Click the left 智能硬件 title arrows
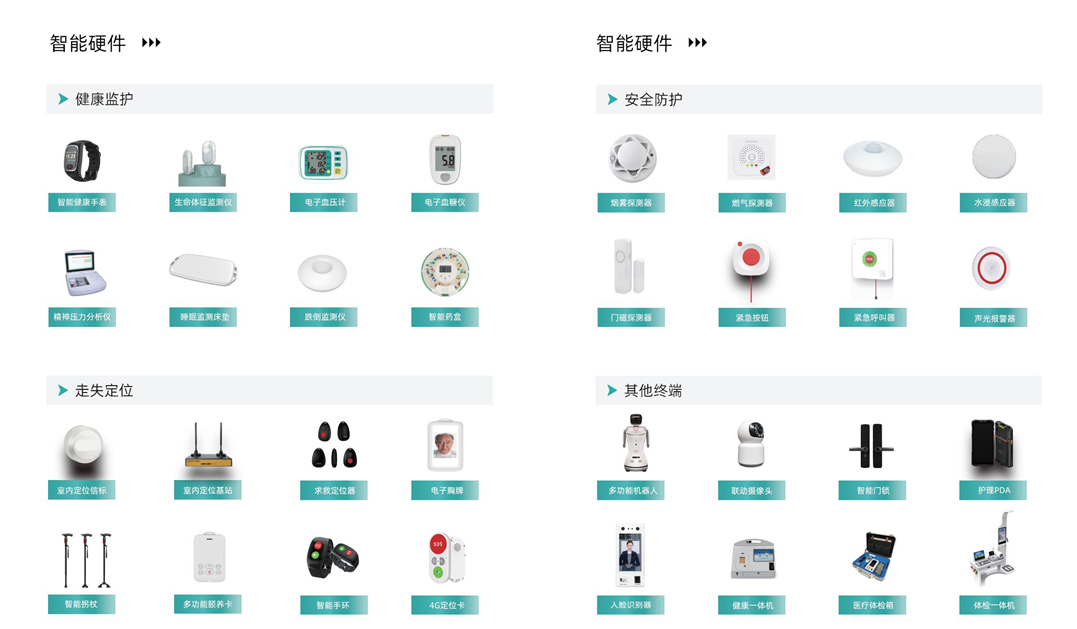1077x629 pixels. tap(151, 43)
